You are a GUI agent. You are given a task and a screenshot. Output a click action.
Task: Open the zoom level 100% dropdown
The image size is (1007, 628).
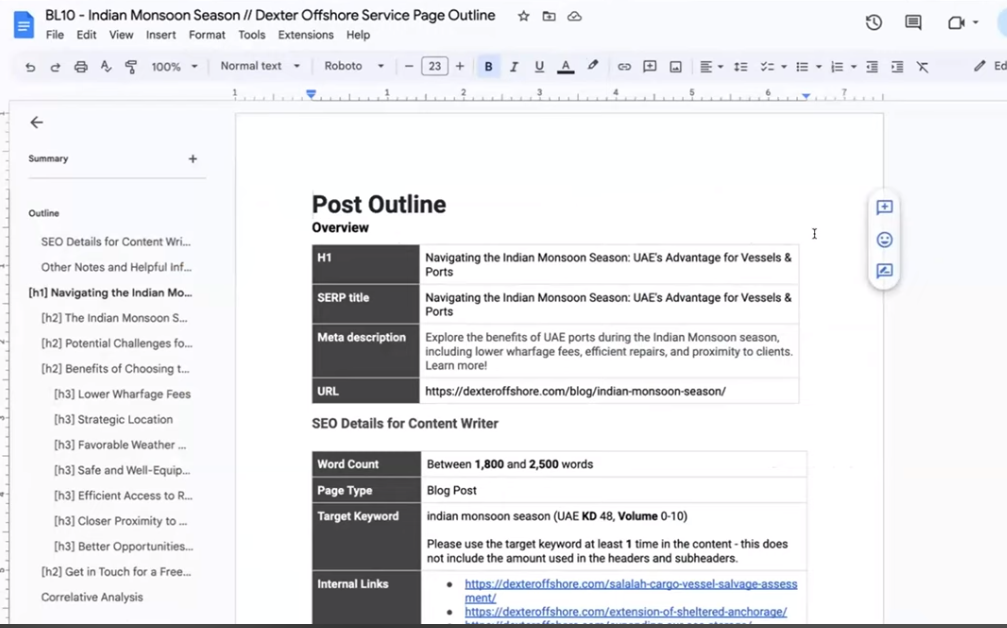click(173, 67)
